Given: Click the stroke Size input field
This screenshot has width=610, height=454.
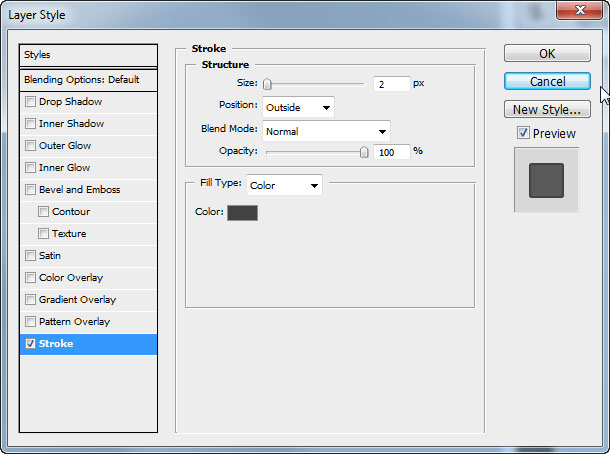Looking at the screenshot, I should (391, 84).
